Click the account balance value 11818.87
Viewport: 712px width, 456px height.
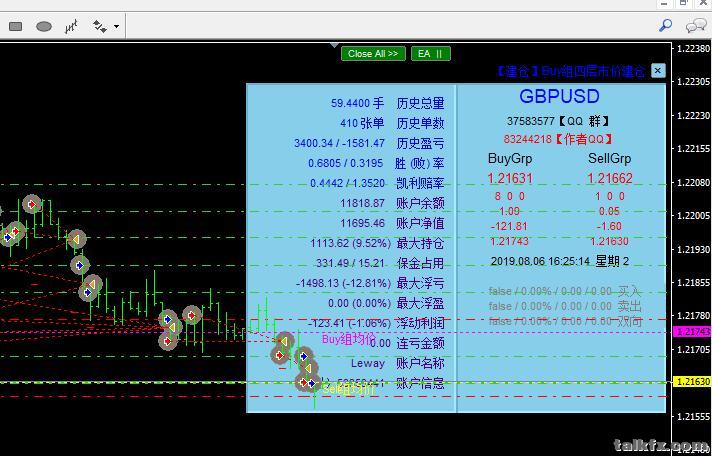[x=362, y=203]
